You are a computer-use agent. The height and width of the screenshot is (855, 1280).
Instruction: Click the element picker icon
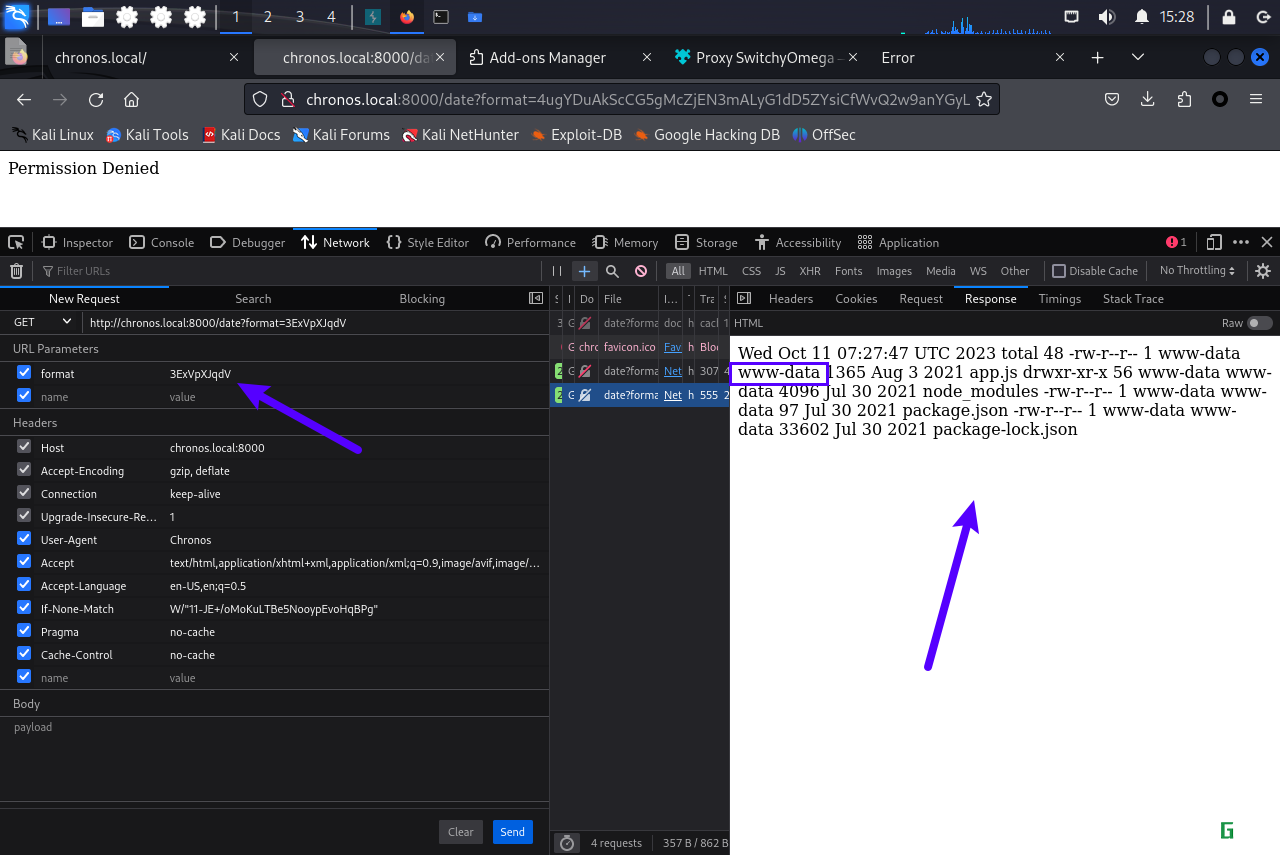point(16,242)
